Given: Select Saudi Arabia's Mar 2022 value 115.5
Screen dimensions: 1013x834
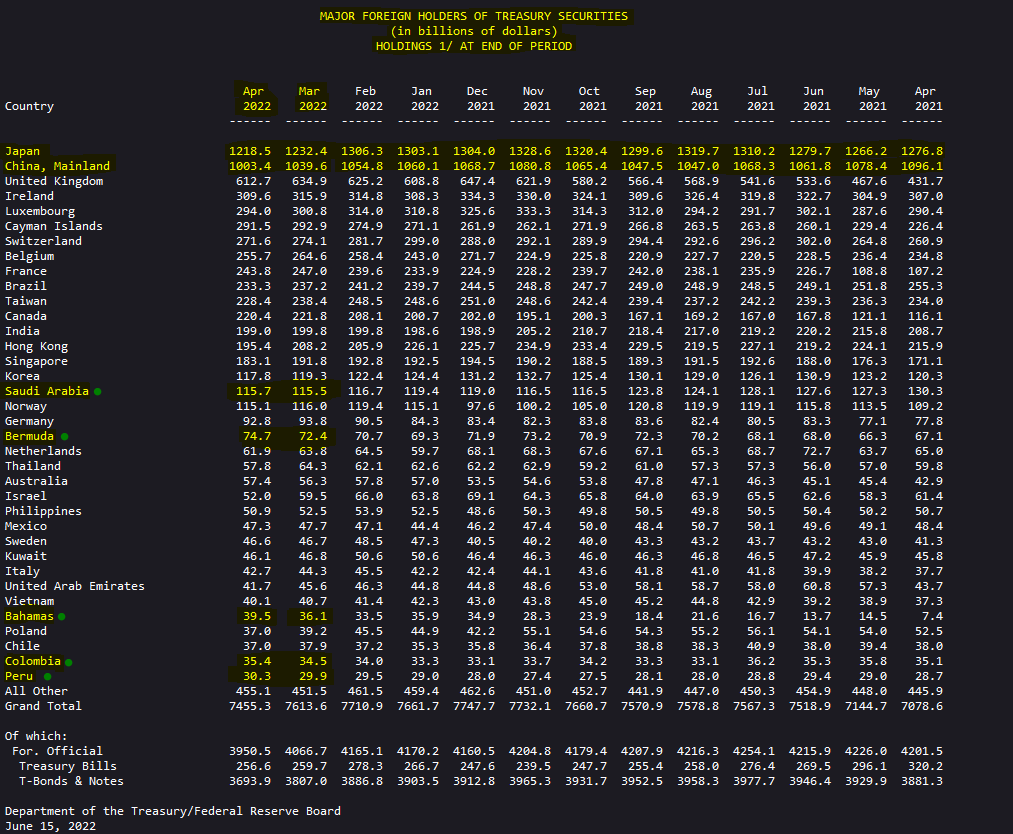Looking at the screenshot, I should pos(309,391).
